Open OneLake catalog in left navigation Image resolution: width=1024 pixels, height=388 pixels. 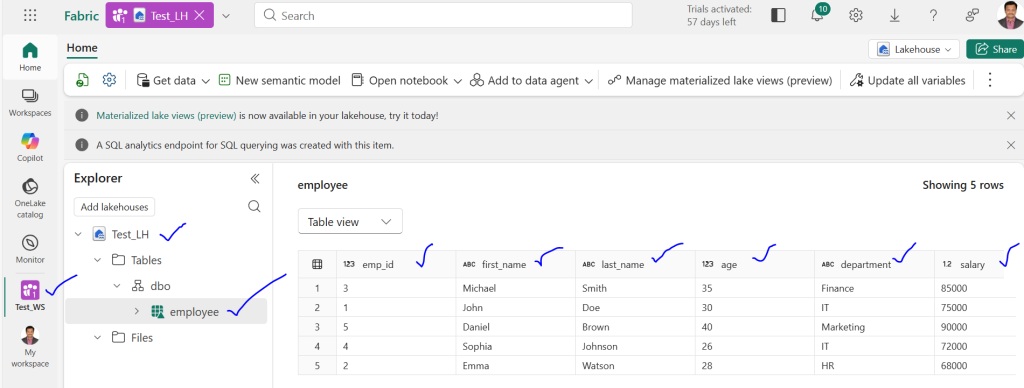click(30, 198)
